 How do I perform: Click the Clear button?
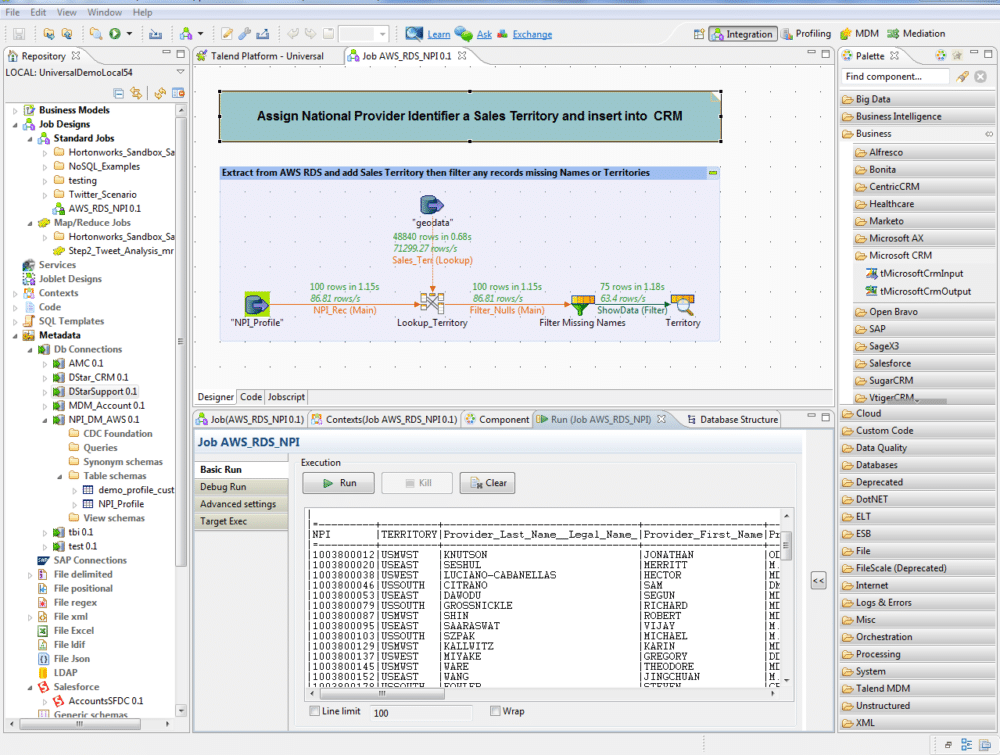pos(487,483)
